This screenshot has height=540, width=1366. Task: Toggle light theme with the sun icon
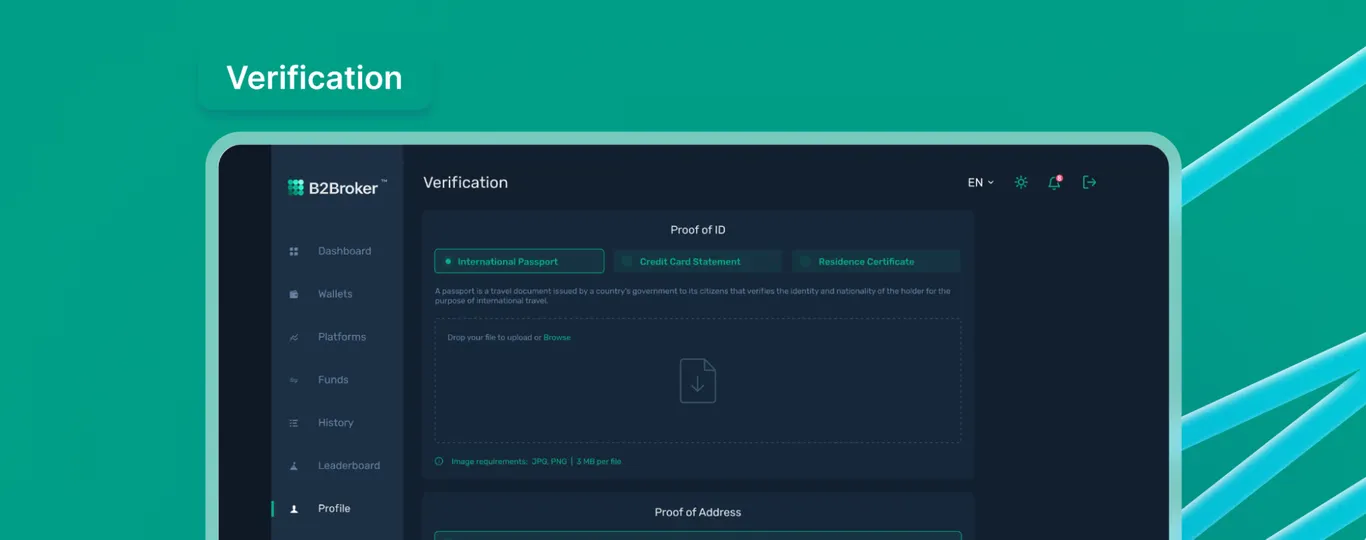coord(1021,182)
